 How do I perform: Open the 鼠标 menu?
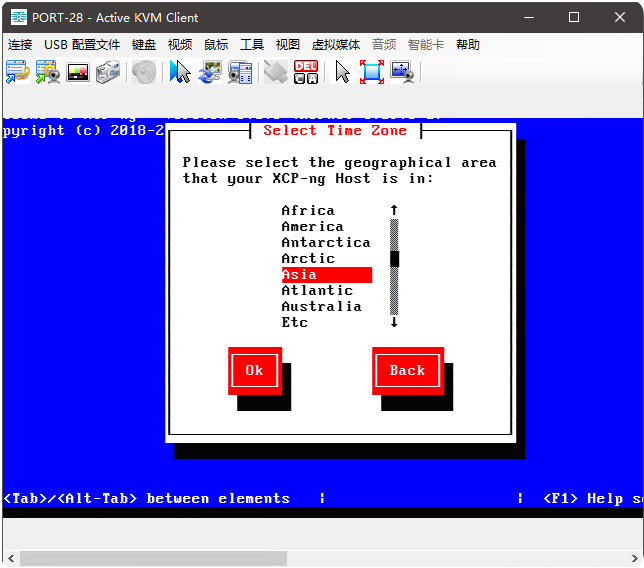click(x=216, y=44)
